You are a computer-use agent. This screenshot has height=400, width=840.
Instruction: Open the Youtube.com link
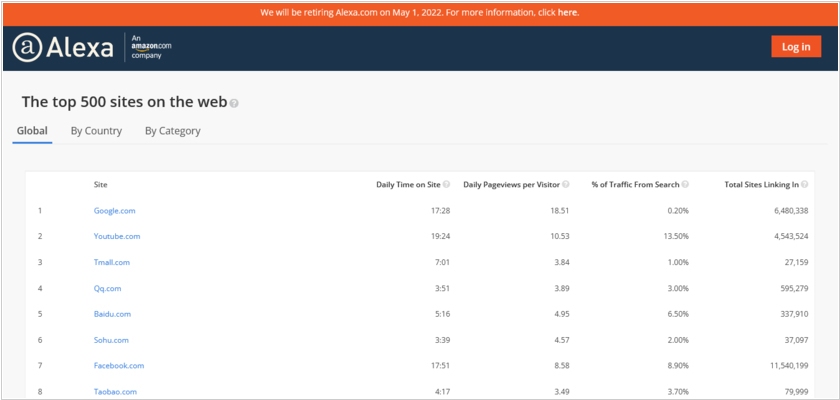tap(117, 236)
